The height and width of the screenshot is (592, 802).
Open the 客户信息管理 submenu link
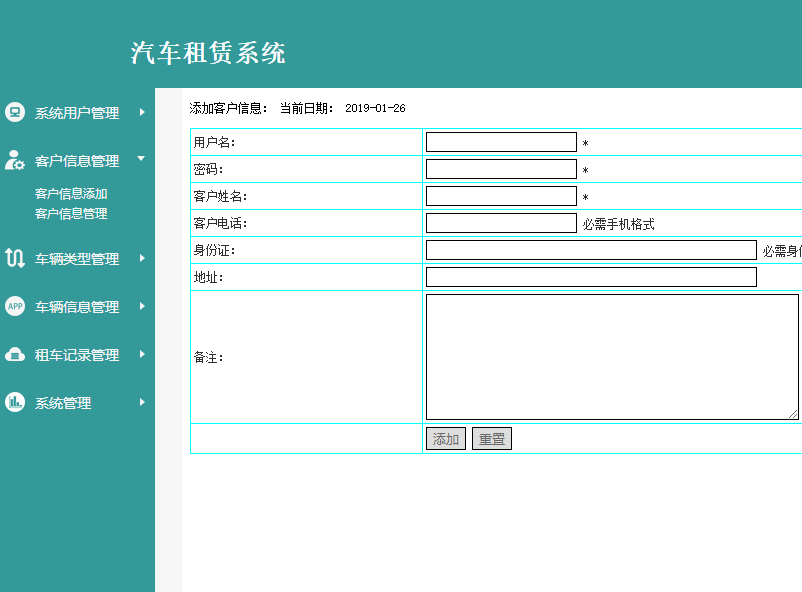pos(71,213)
